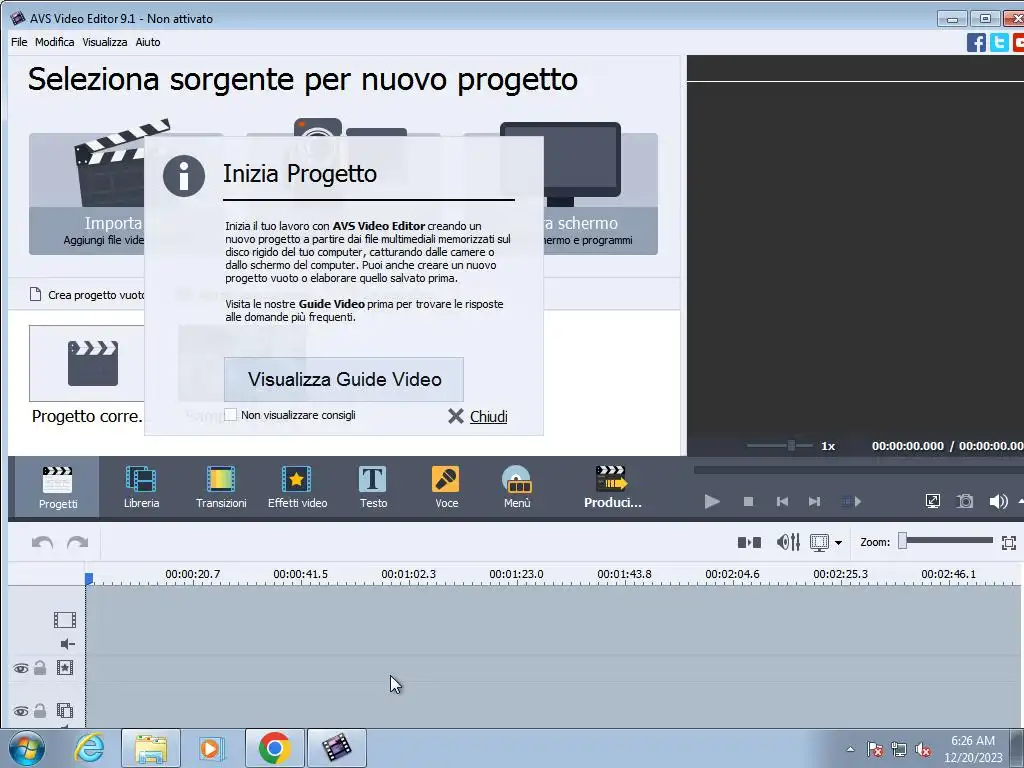Open Google Chrome from taskbar
Image resolution: width=1024 pixels, height=768 pixels.
click(274, 748)
